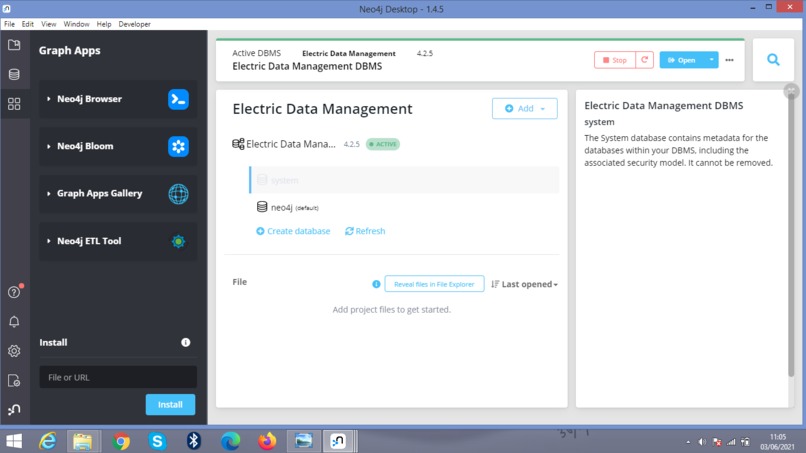The width and height of the screenshot is (806, 453).
Task: Click the File or URL input field
Action: [x=118, y=377]
